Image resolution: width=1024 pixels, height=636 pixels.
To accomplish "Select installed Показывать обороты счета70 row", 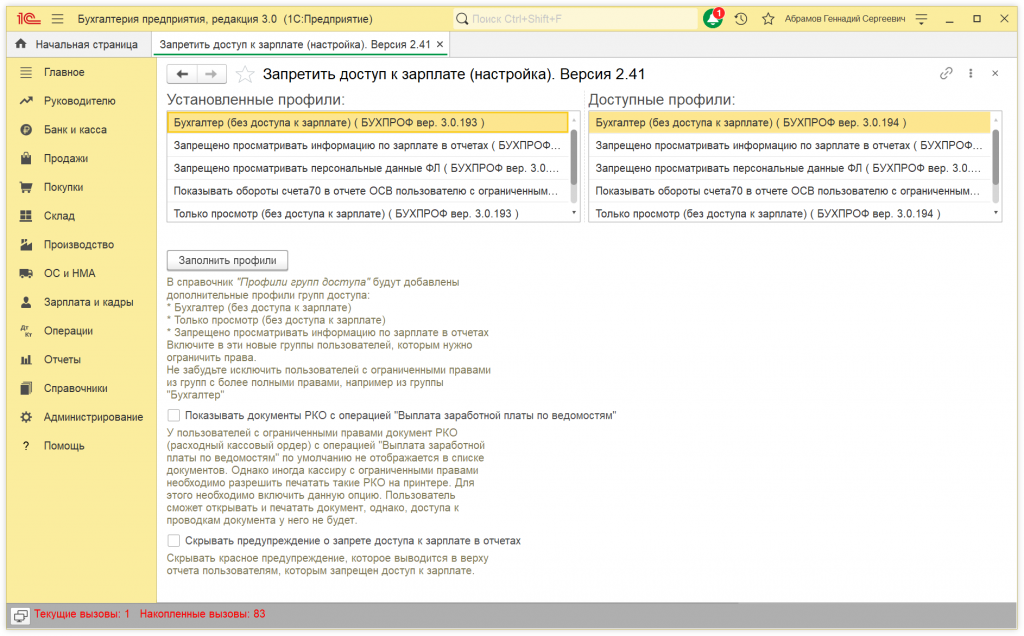I will (368, 191).
